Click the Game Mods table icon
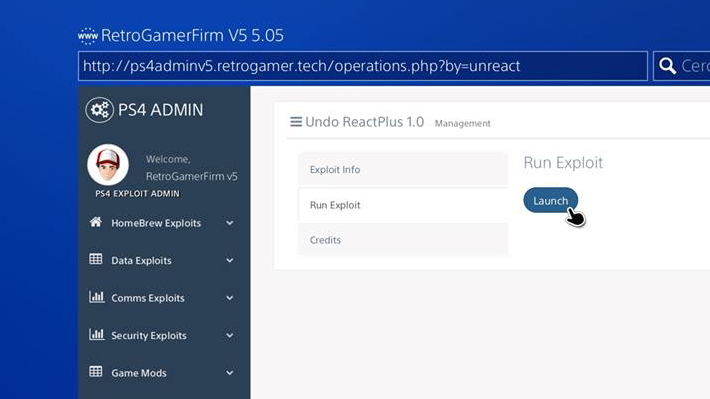Viewport: 710px width, 399px height. [x=96, y=371]
